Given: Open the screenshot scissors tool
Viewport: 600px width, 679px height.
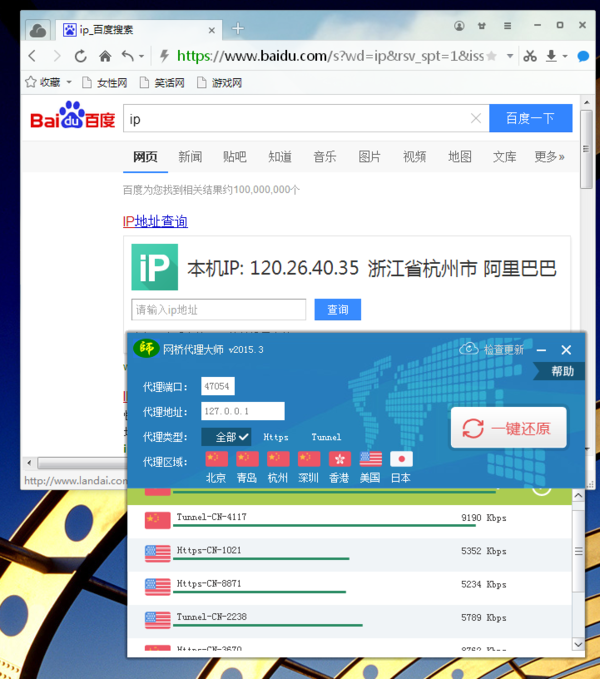Looking at the screenshot, I should pyautogui.click(x=530, y=56).
